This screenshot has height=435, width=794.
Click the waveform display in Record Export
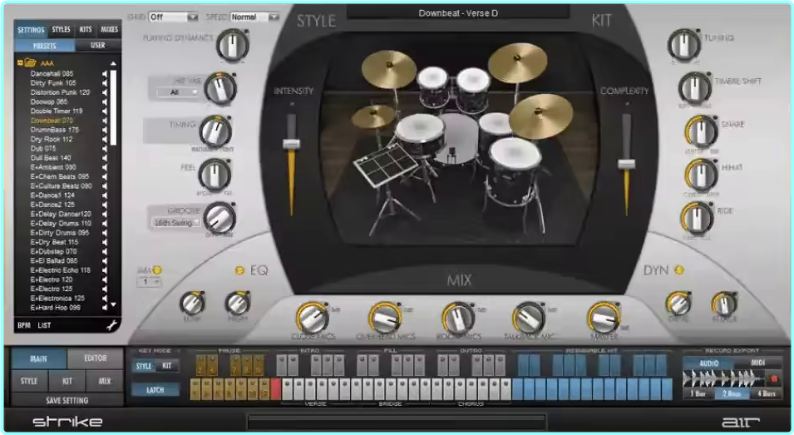click(724, 379)
